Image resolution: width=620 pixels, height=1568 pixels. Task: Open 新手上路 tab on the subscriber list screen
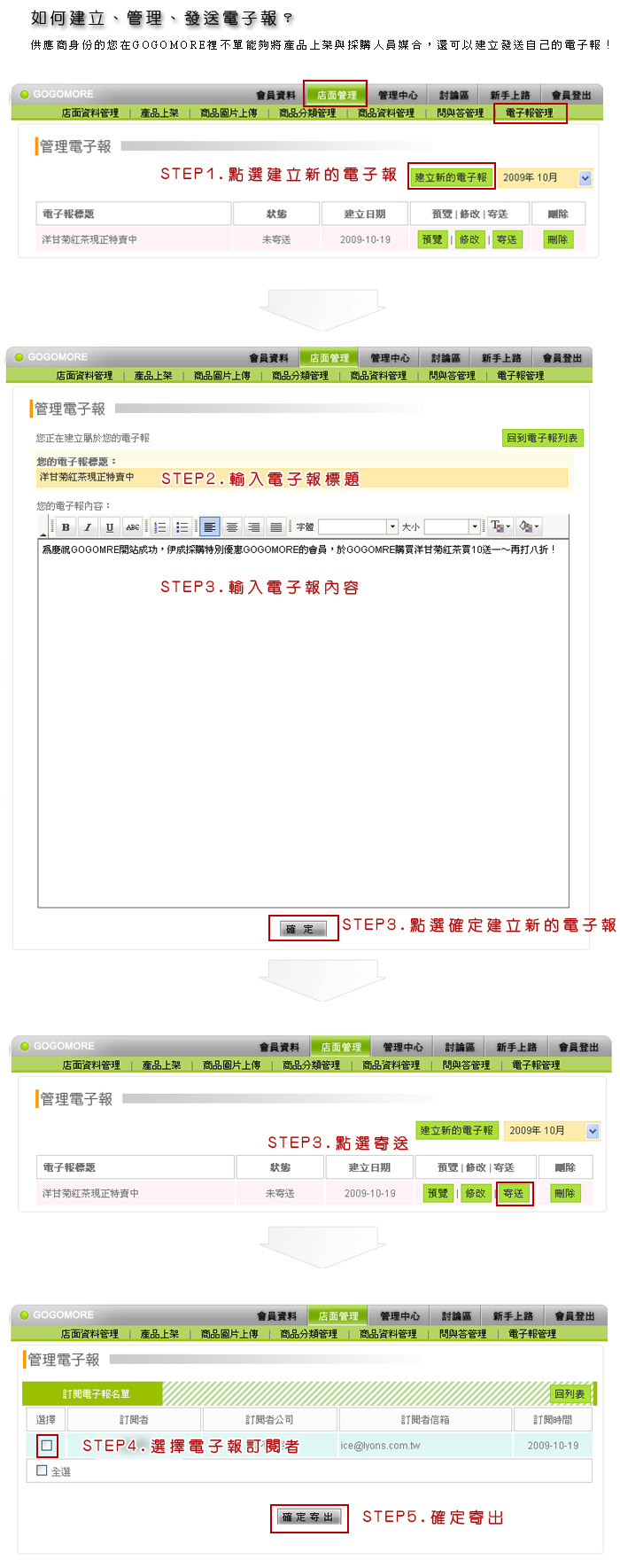(x=514, y=1316)
